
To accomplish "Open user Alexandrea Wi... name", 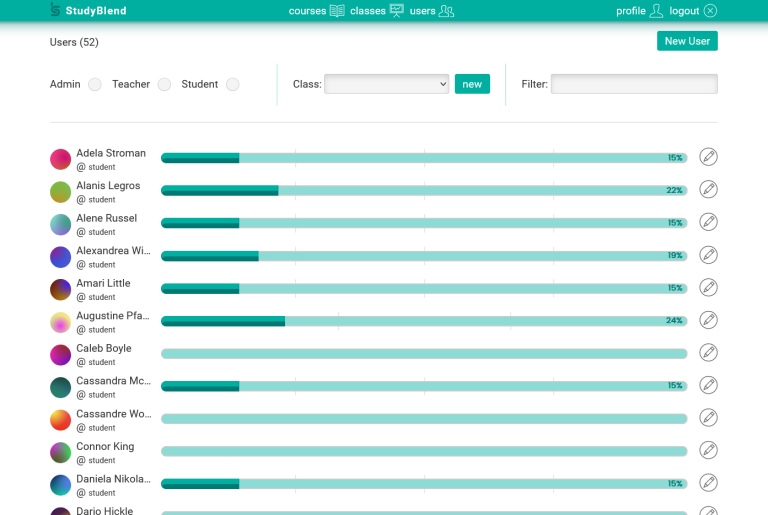I will [x=114, y=250].
